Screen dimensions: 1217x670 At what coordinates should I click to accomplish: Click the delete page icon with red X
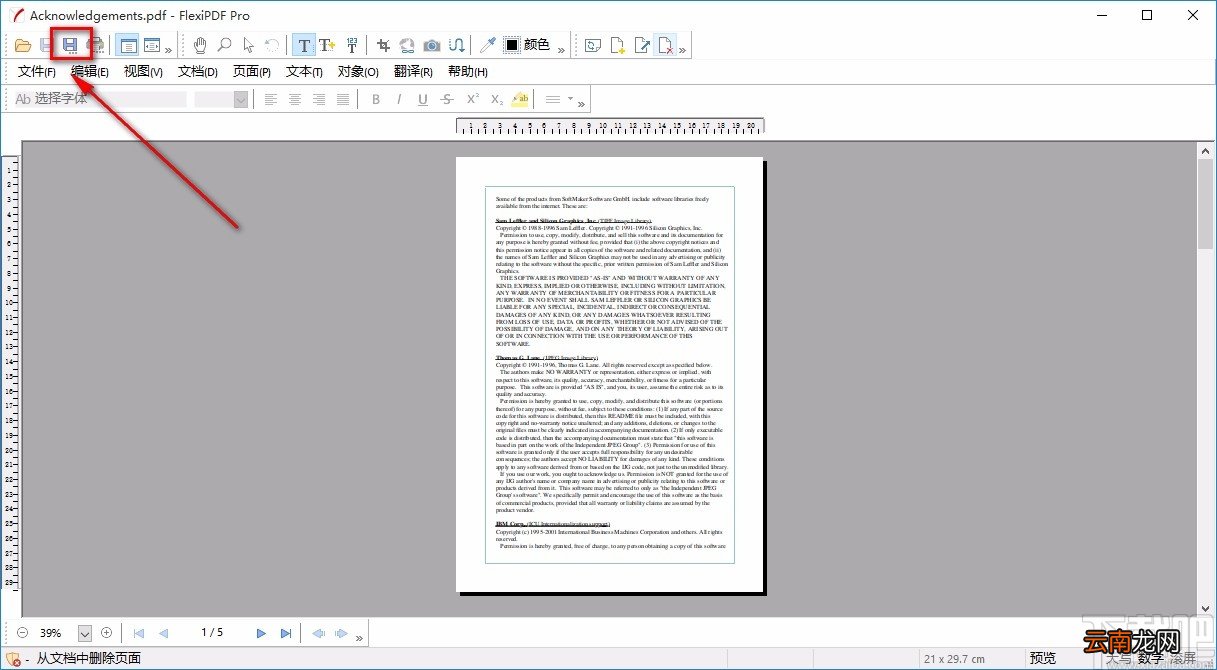click(x=666, y=45)
